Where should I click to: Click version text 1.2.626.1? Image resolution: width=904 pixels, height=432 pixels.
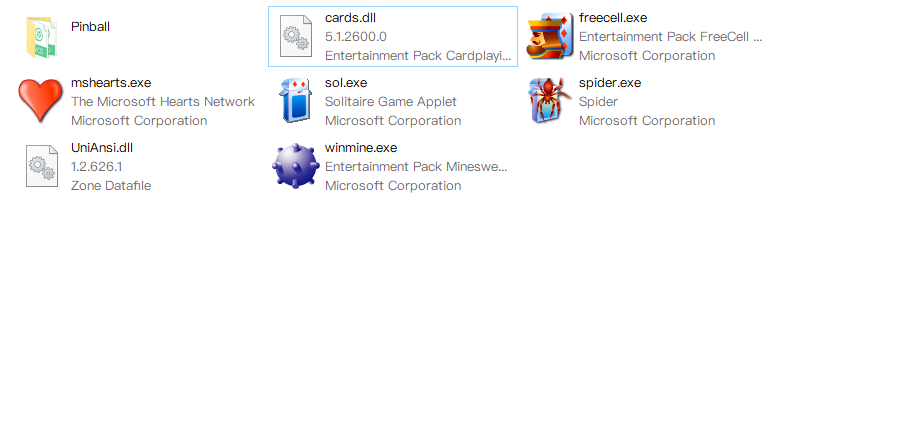click(96, 167)
